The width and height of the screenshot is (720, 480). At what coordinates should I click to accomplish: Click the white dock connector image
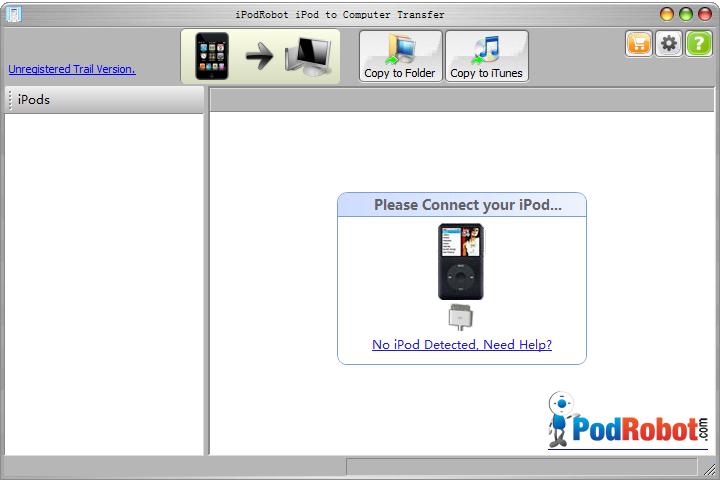pyautogui.click(x=460, y=317)
